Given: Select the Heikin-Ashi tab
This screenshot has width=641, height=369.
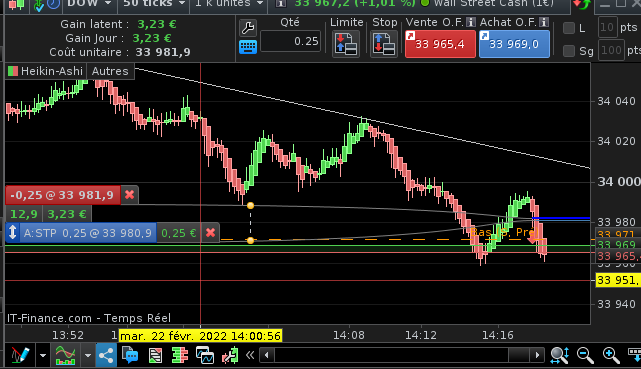Looking at the screenshot, I should 46,71.
